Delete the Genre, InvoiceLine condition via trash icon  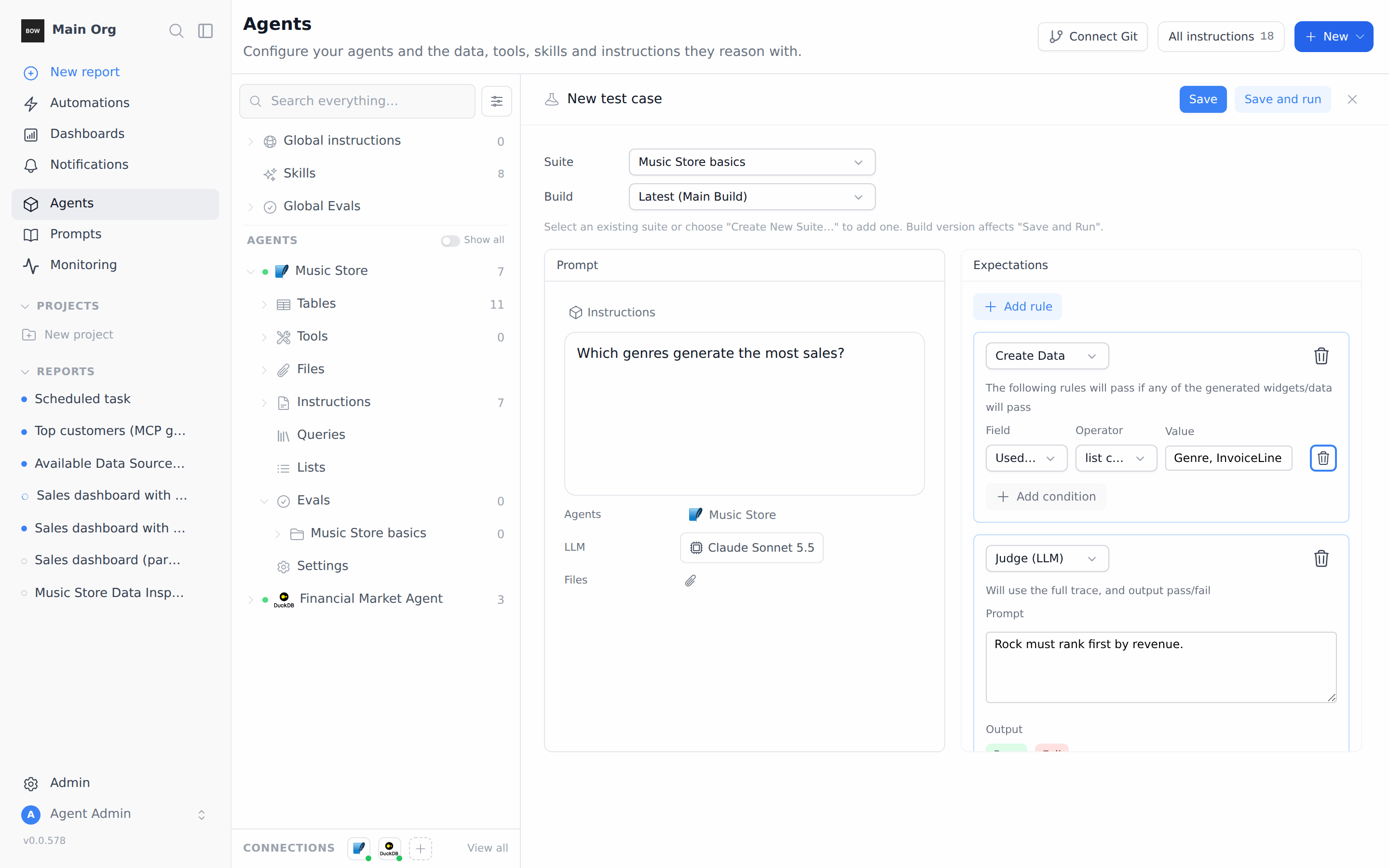tap(1323, 458)
